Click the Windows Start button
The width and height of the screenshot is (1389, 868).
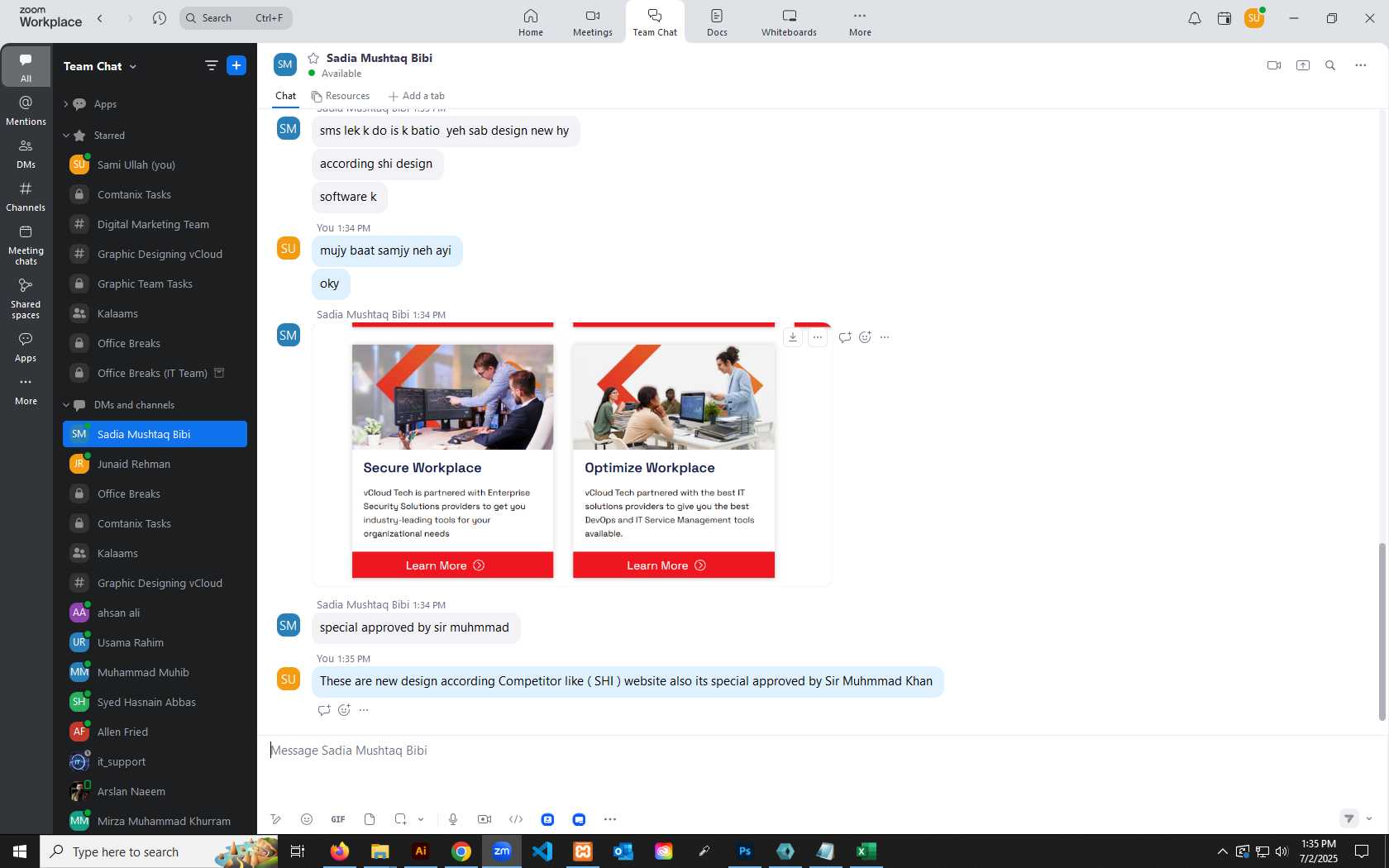pyautogui.click(x=20, y=851)
